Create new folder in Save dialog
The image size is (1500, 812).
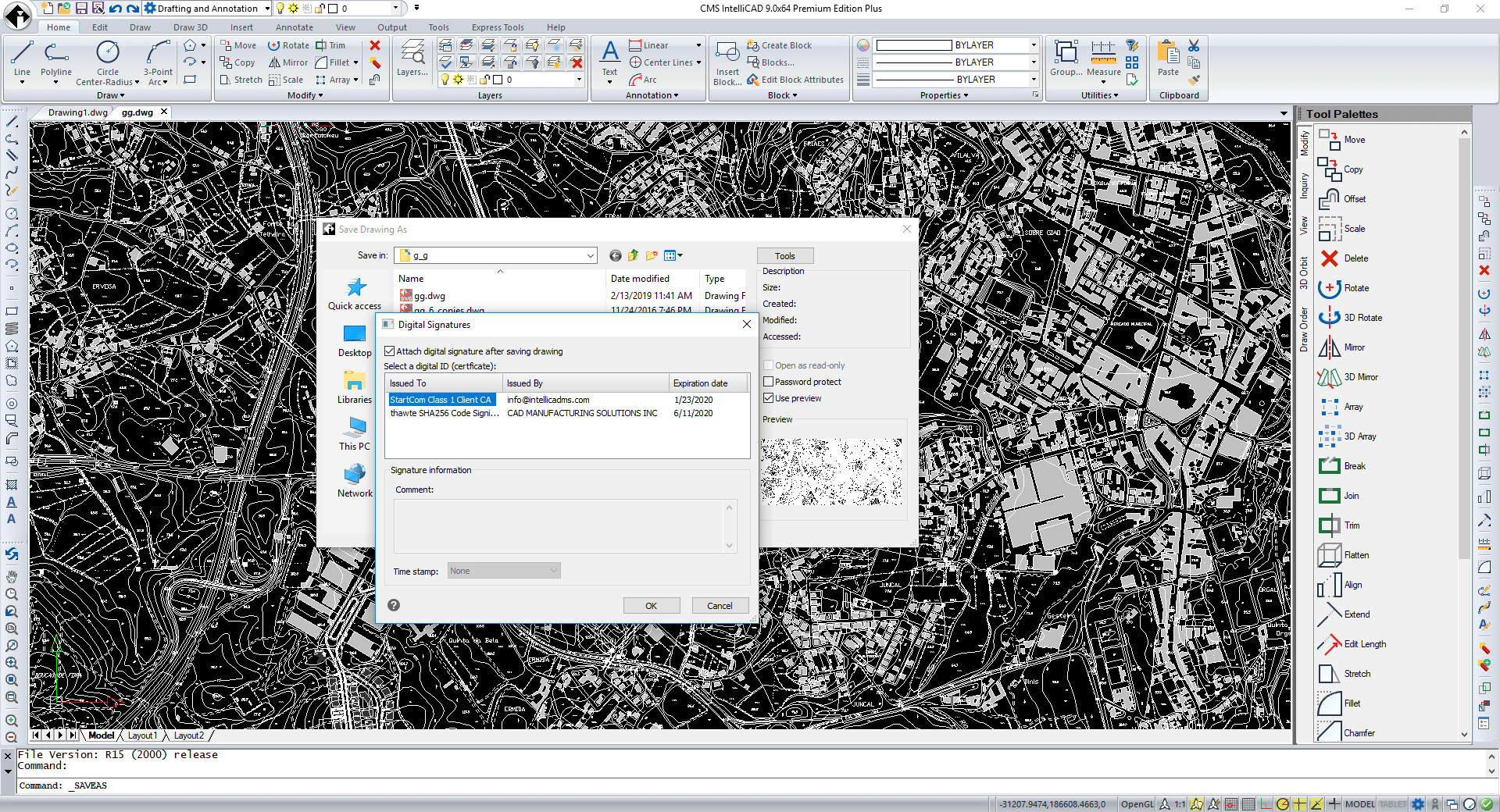(652, 255)
